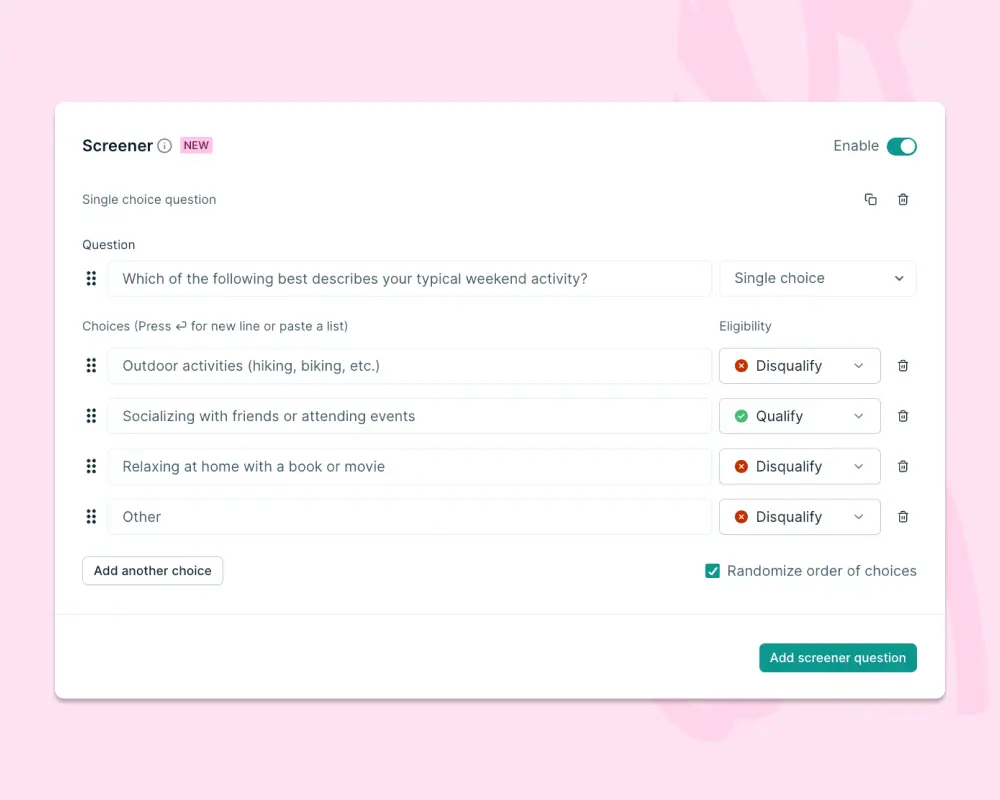The image size is (1000, 800).
Task: Click the question text input field
Action: [x=409, y=278]
